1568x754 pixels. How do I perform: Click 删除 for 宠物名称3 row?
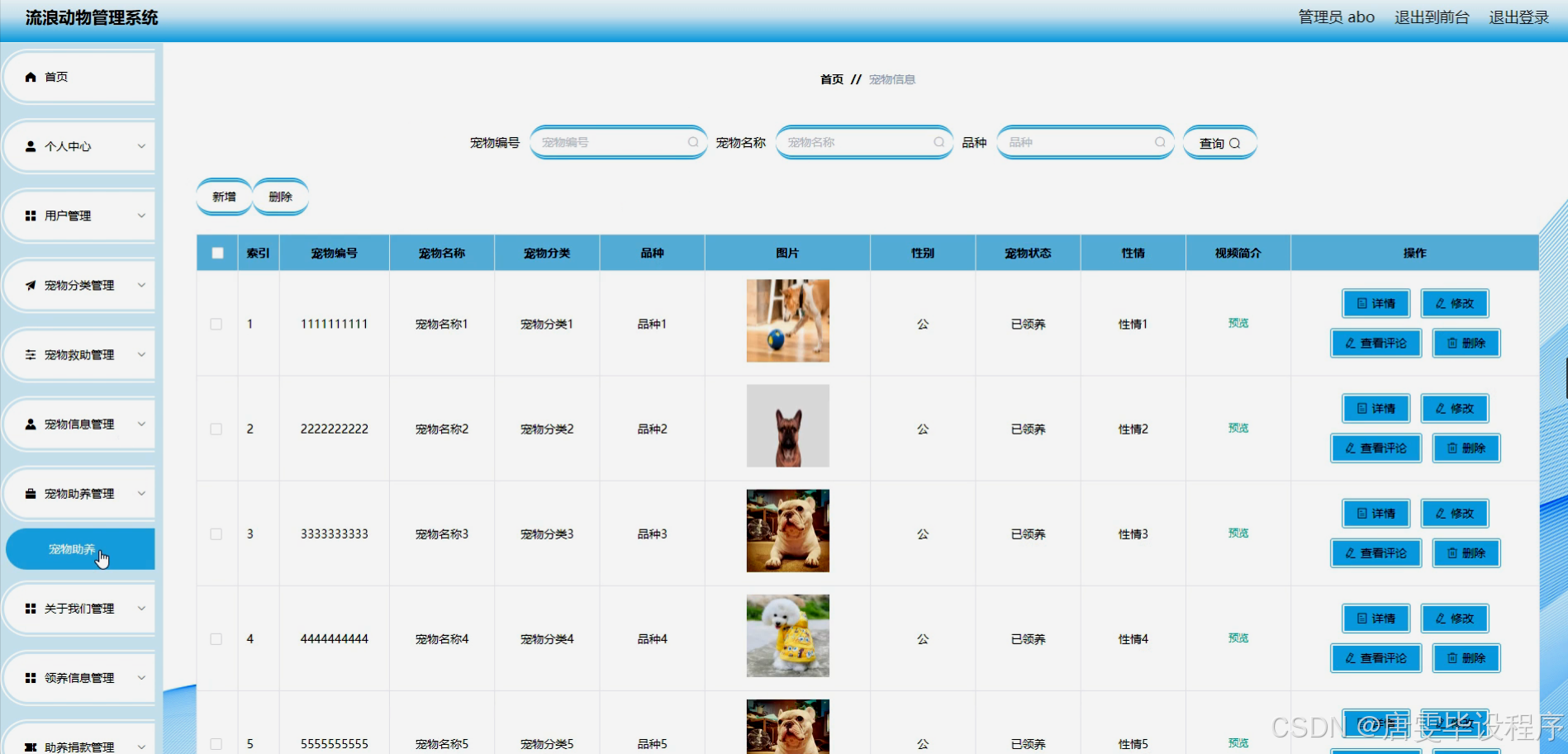1466,552
